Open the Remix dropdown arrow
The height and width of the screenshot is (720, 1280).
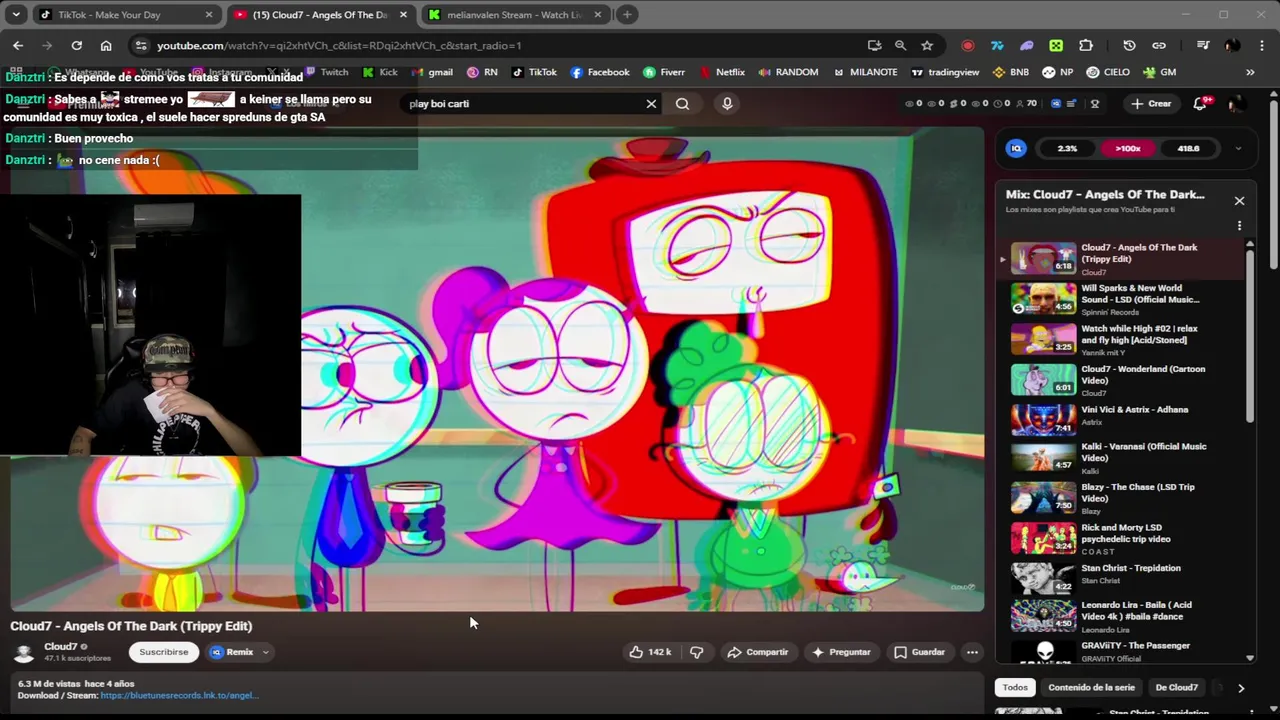[x=265, y=652]
